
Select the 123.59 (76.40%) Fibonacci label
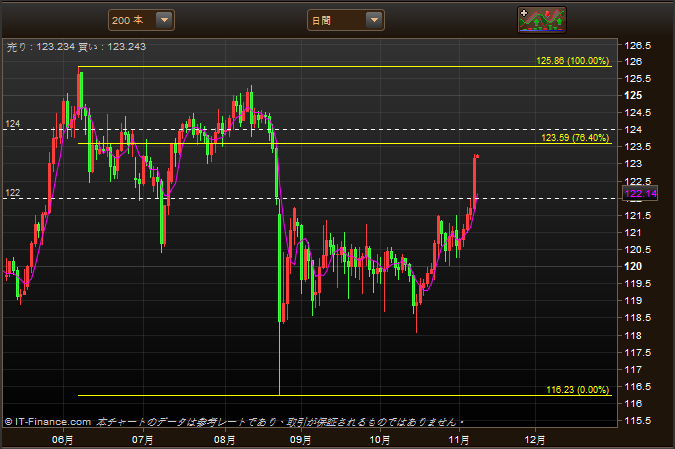[575, 138]
